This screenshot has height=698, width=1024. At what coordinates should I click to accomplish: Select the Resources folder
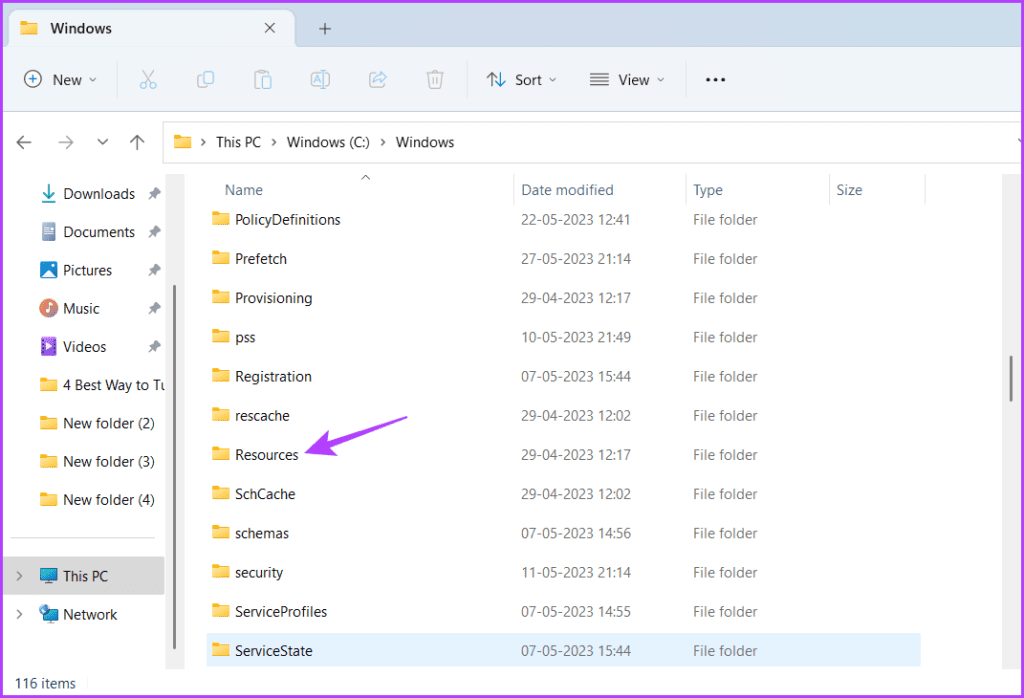(x=266, y=454)
